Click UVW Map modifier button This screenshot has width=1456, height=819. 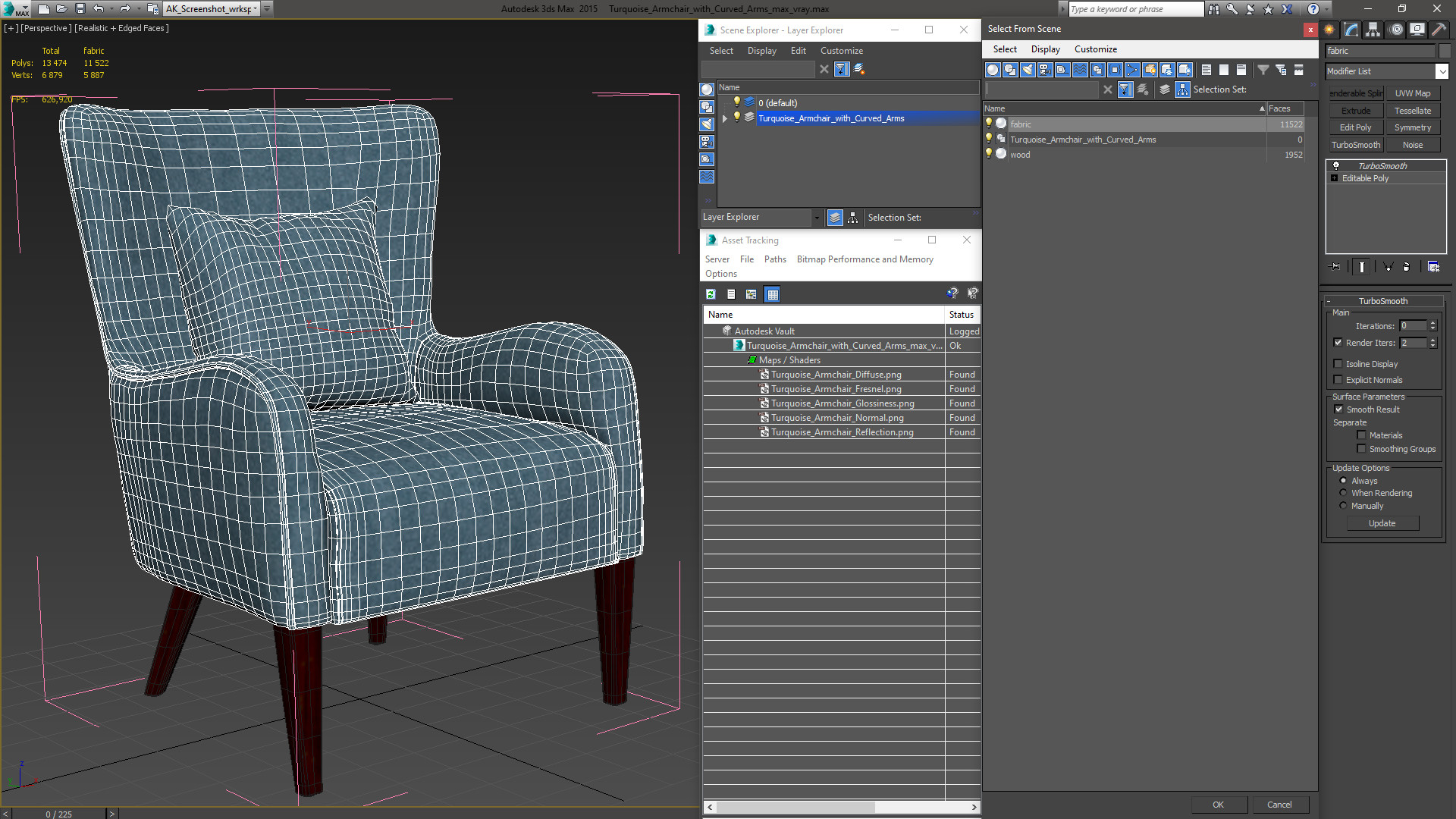[x=1412, y=93]
